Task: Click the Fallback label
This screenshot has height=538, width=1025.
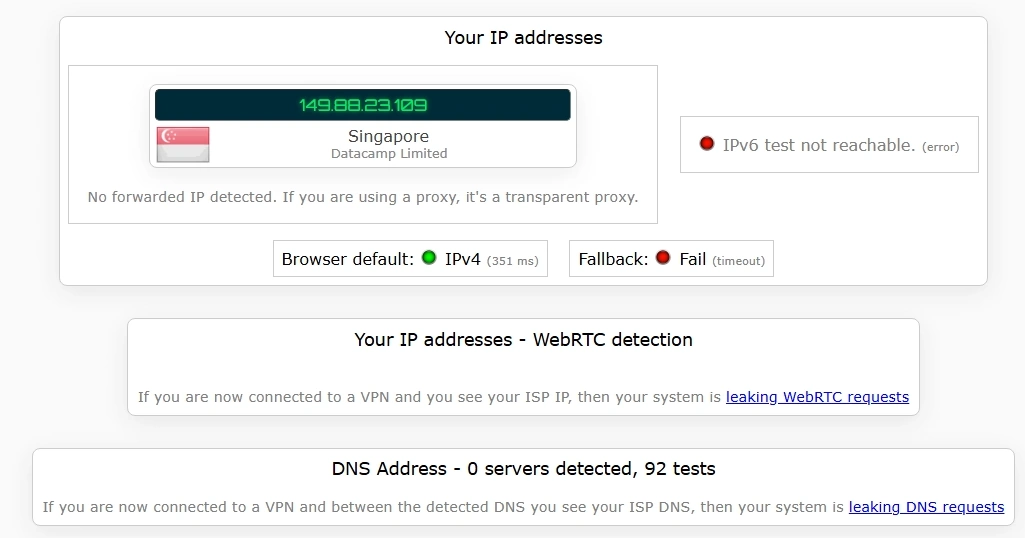Action: coord(612,259)
